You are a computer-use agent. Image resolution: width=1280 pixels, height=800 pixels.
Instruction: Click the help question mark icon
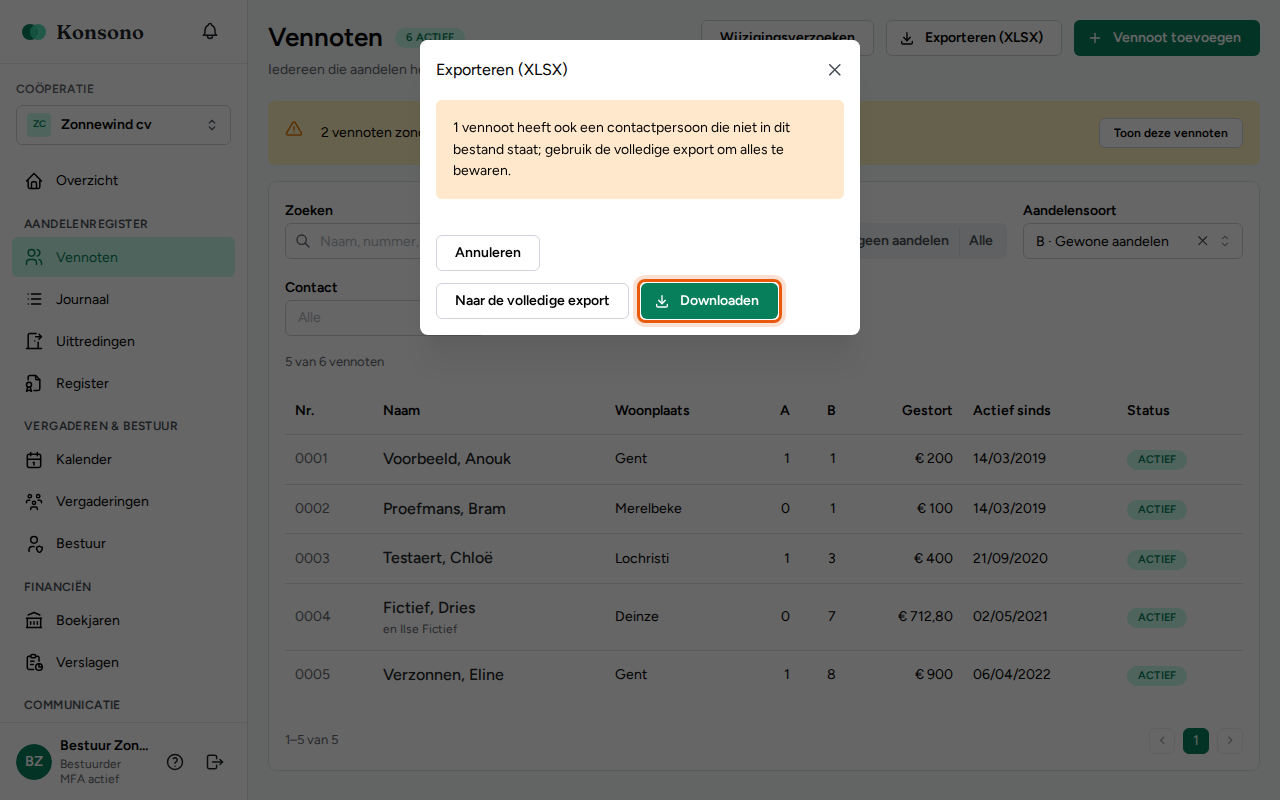click(x=175, y=762)
